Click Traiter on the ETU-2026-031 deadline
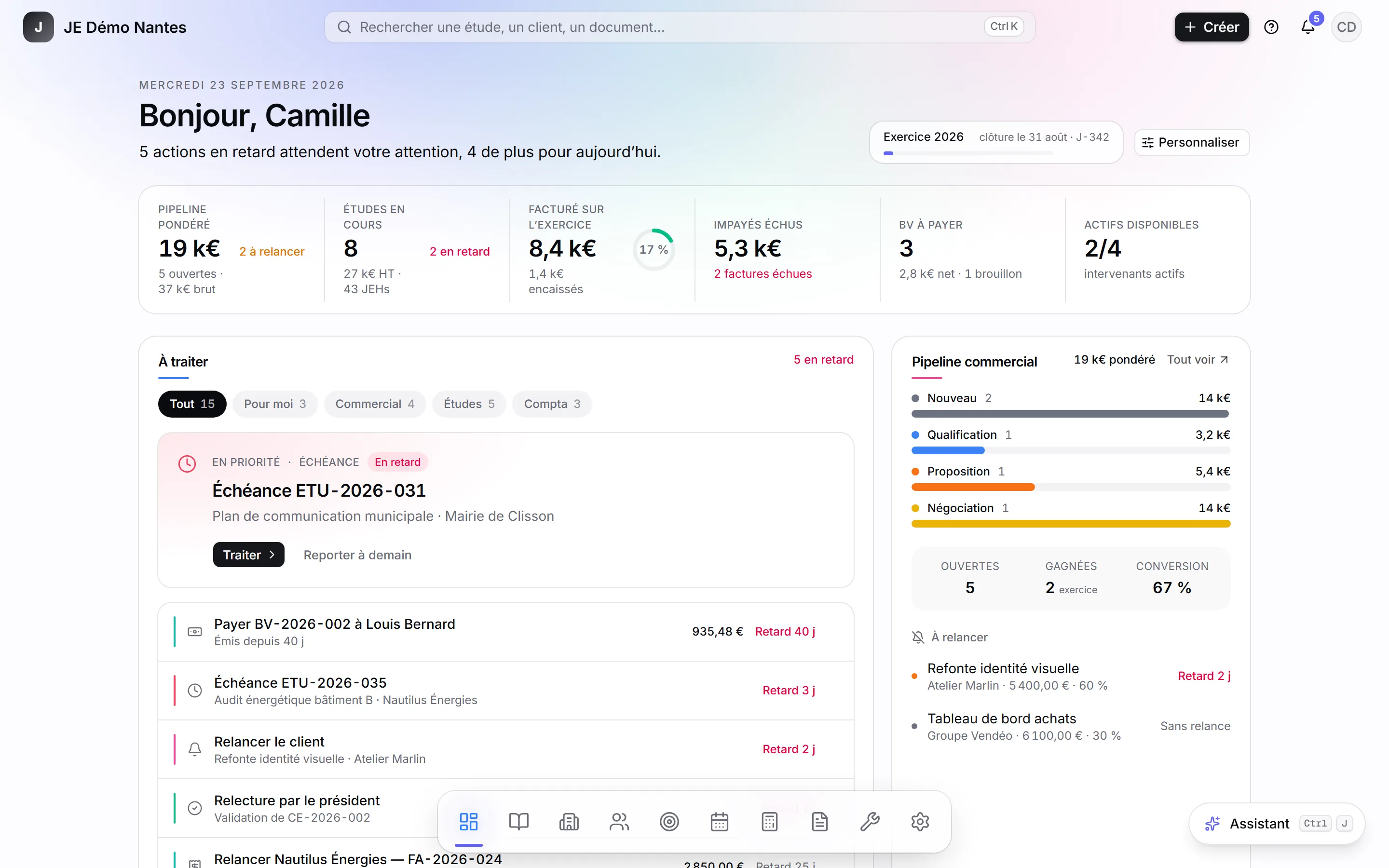 pos(248,555)
